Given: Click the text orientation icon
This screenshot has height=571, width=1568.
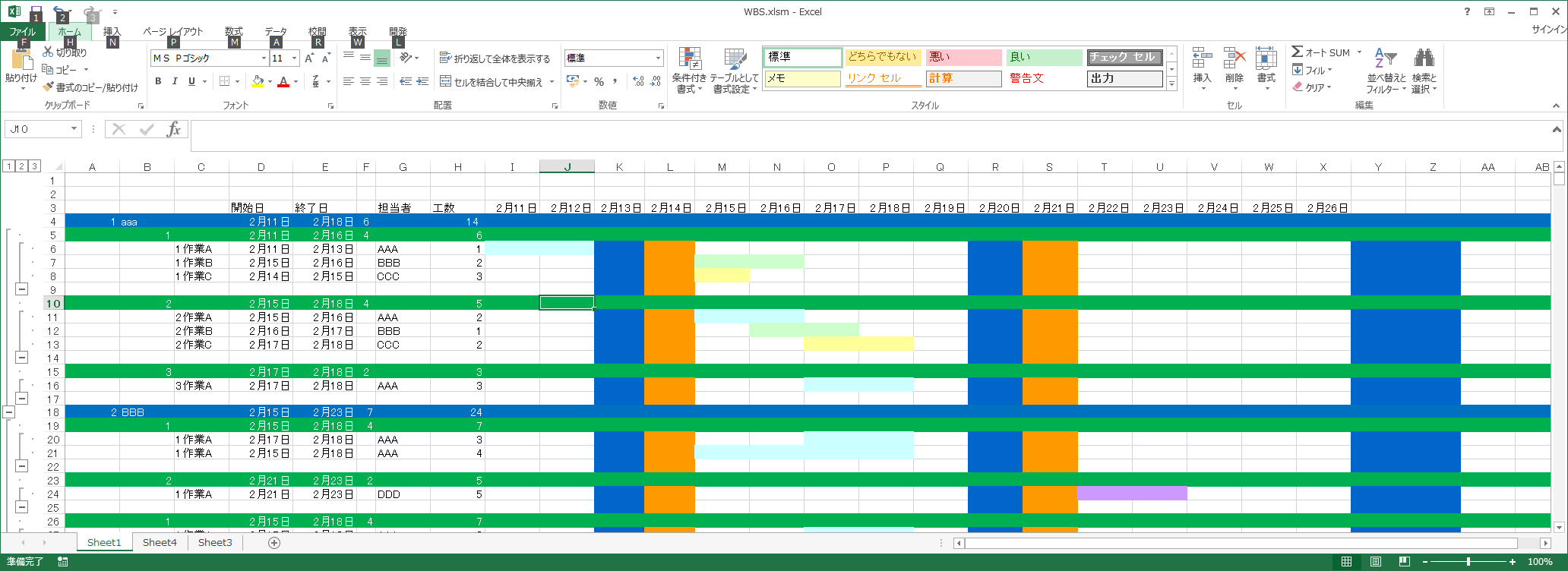Looking at the screenshot, I should [x=406, y=58].
